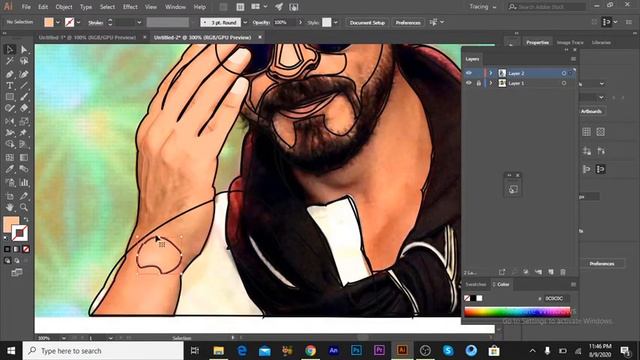Screen dimensions: 640x360
Task: Click the target circle for Layer 1
Action: [564, 83]
